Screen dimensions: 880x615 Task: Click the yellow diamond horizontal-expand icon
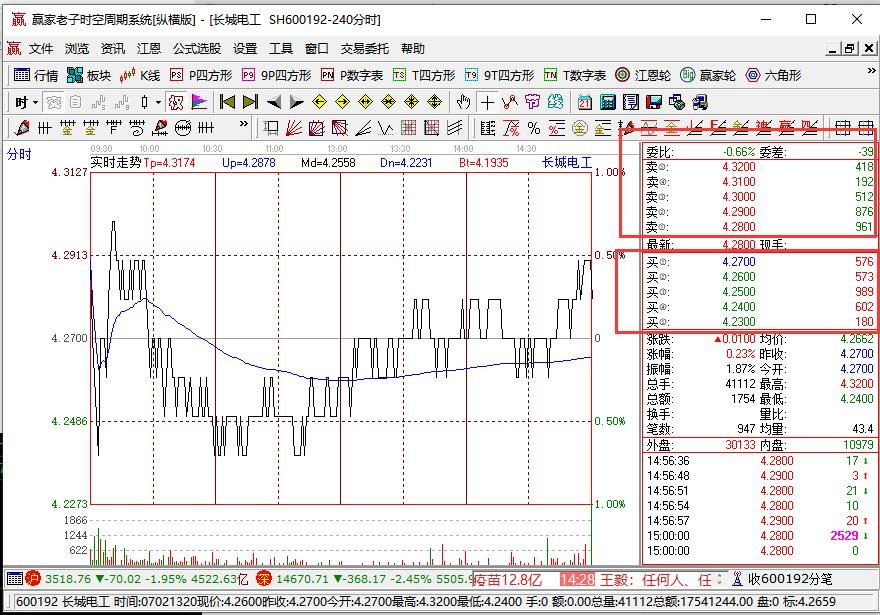tap(365, 102)
